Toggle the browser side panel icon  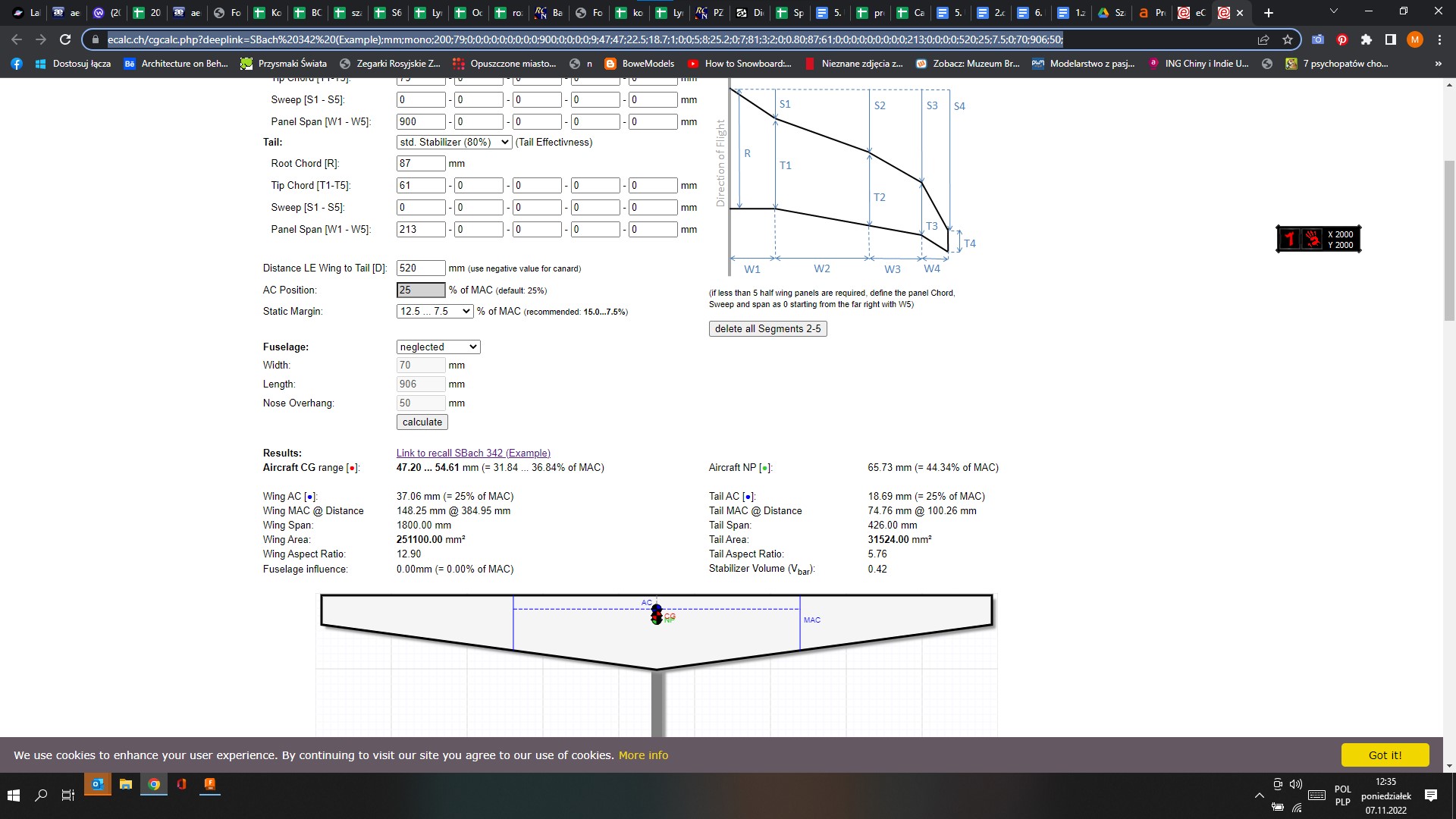1391,39
